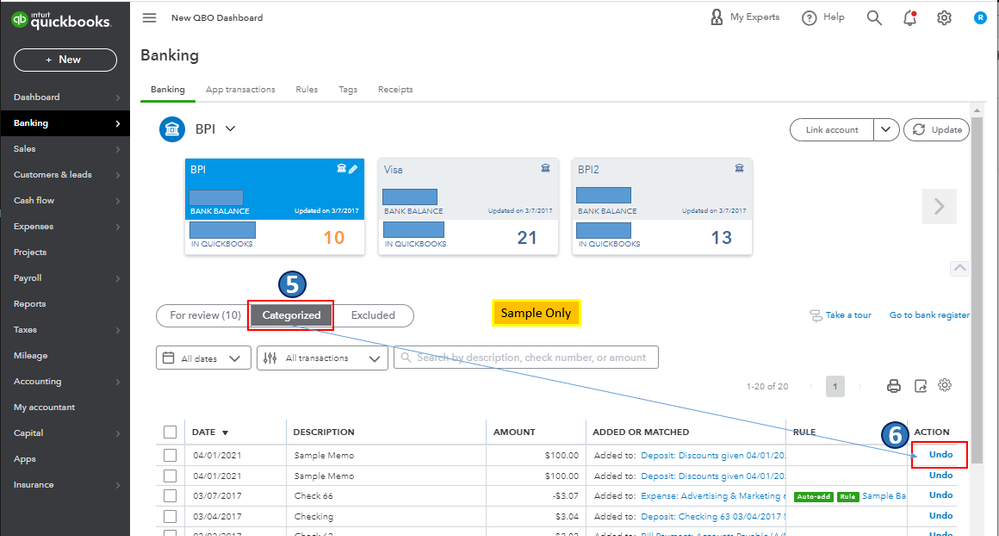Show next account cards with right arrow
999x536 pixels.
[x=939, y=206]
